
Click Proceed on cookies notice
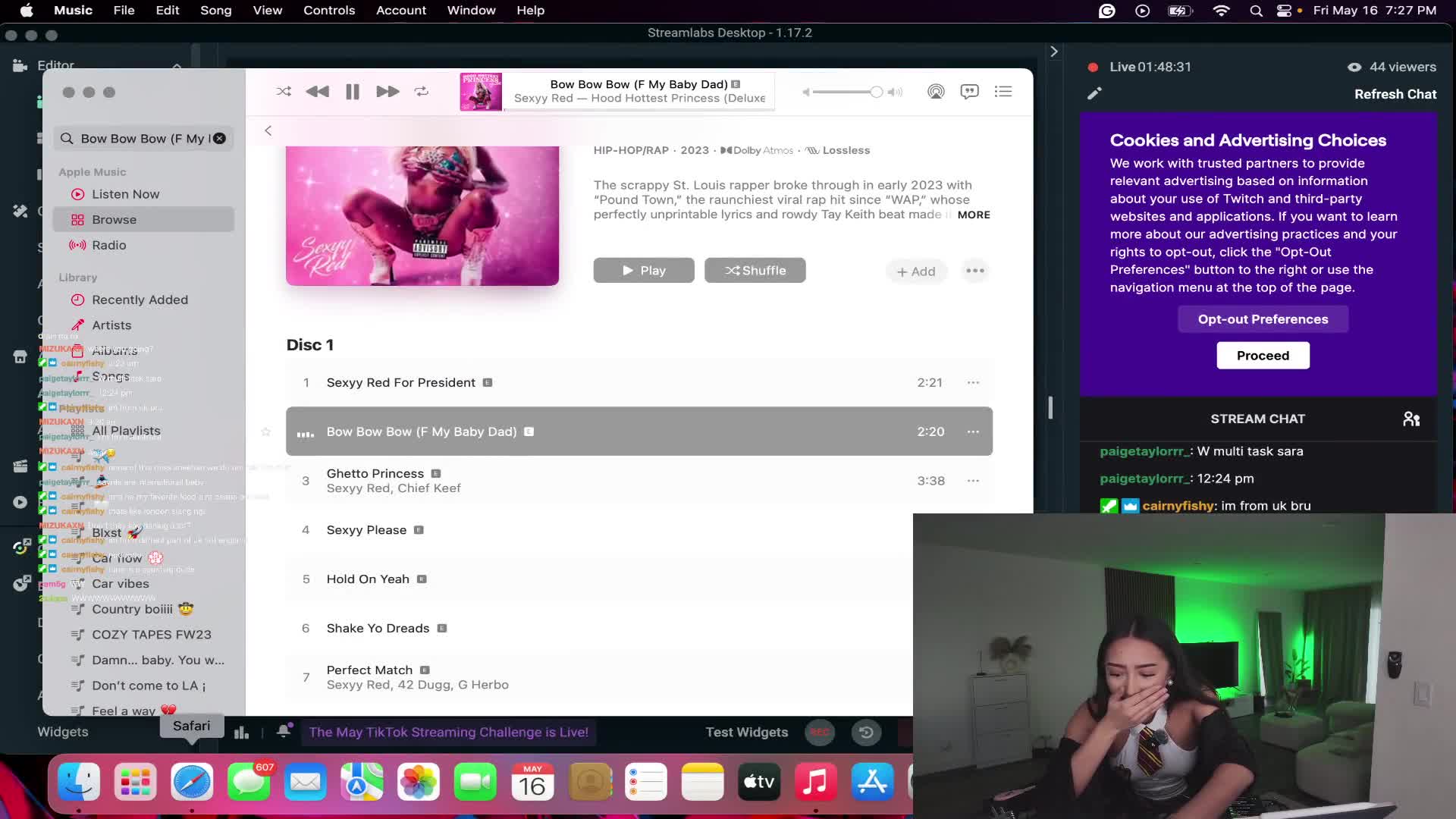point(1263,356)
